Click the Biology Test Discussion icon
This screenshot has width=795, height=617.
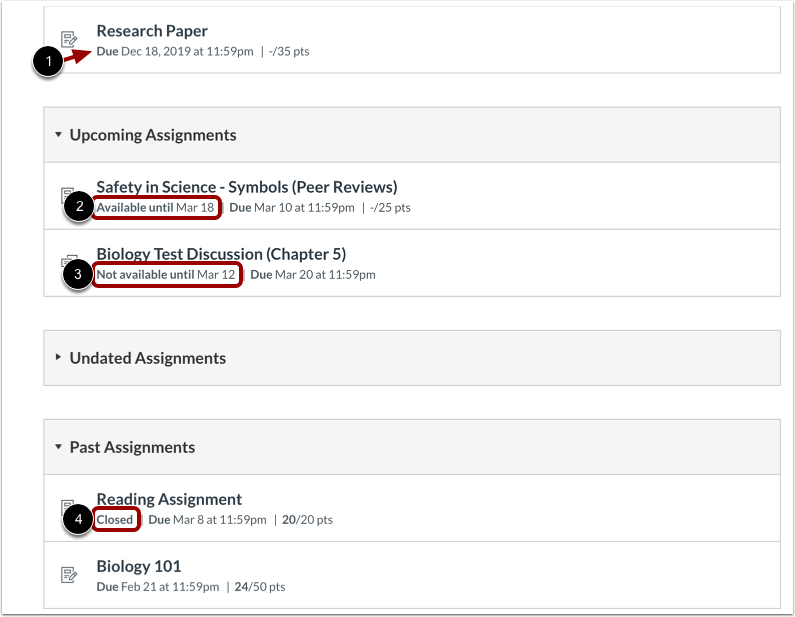pos(69,260)
